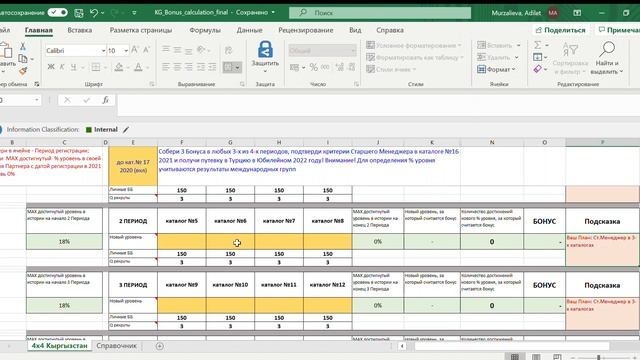Click the Format Painter brush icon

click(x=23, y=71)
